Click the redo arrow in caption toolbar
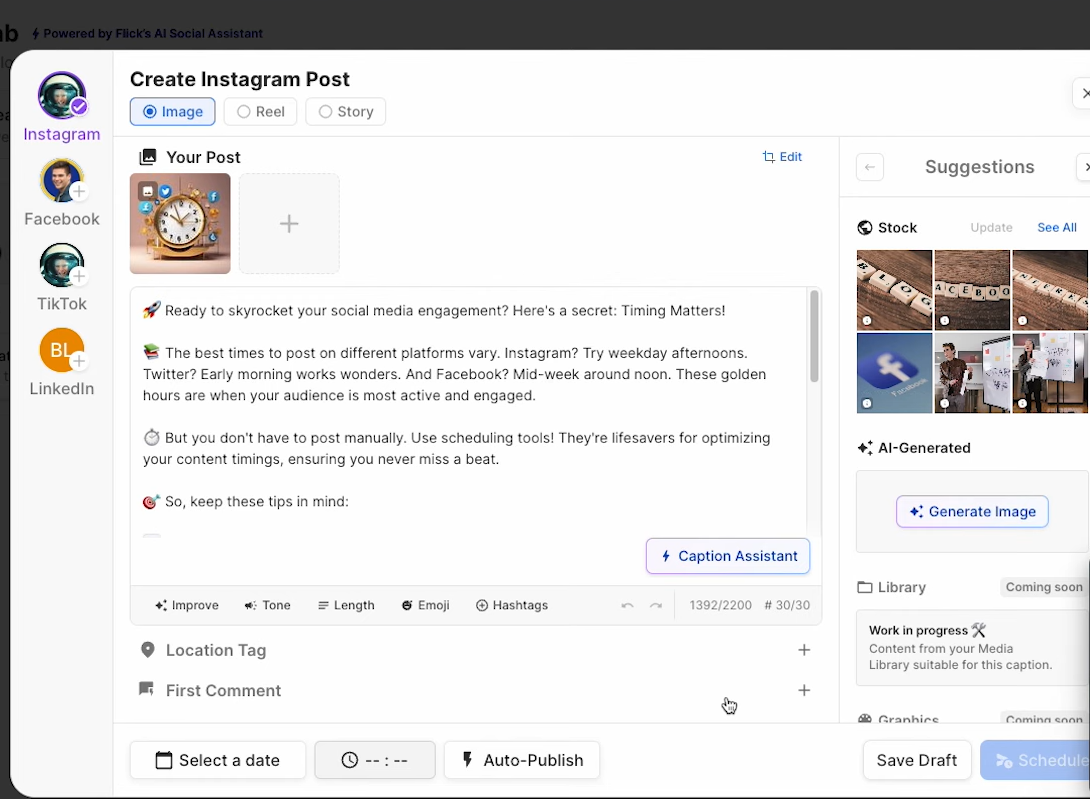 [656, 606]
